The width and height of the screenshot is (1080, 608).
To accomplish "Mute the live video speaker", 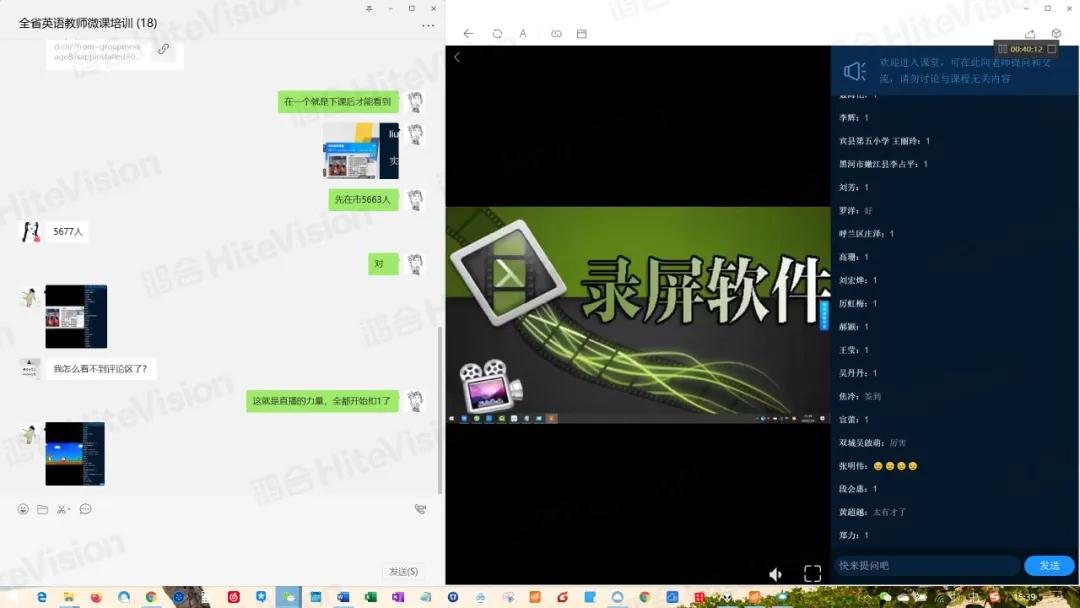I will (x=775, y=574).
